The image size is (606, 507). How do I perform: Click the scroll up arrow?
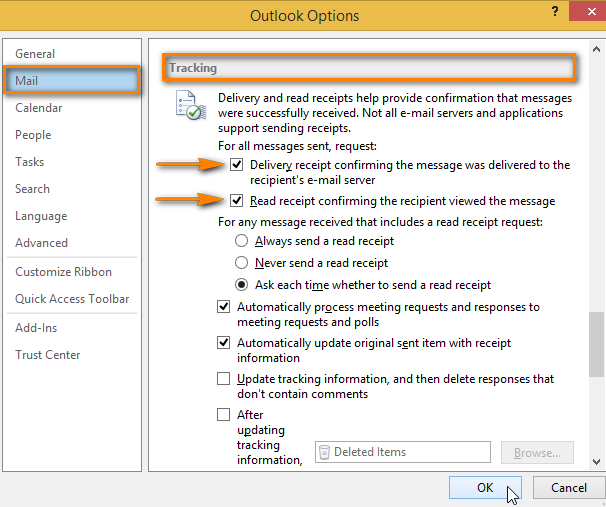click(596, 49)
